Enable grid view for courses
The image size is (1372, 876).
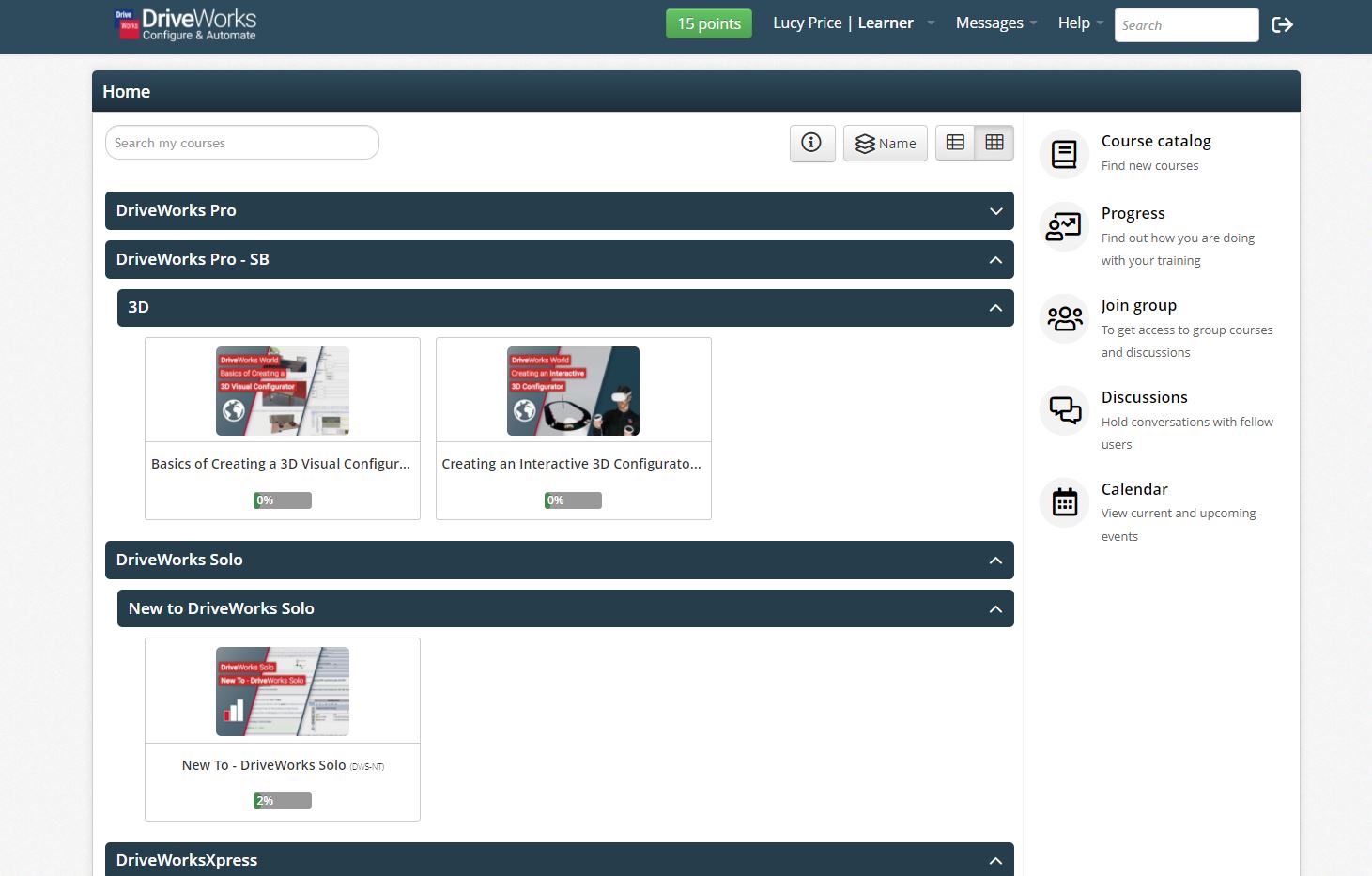(x=994, y=142)
